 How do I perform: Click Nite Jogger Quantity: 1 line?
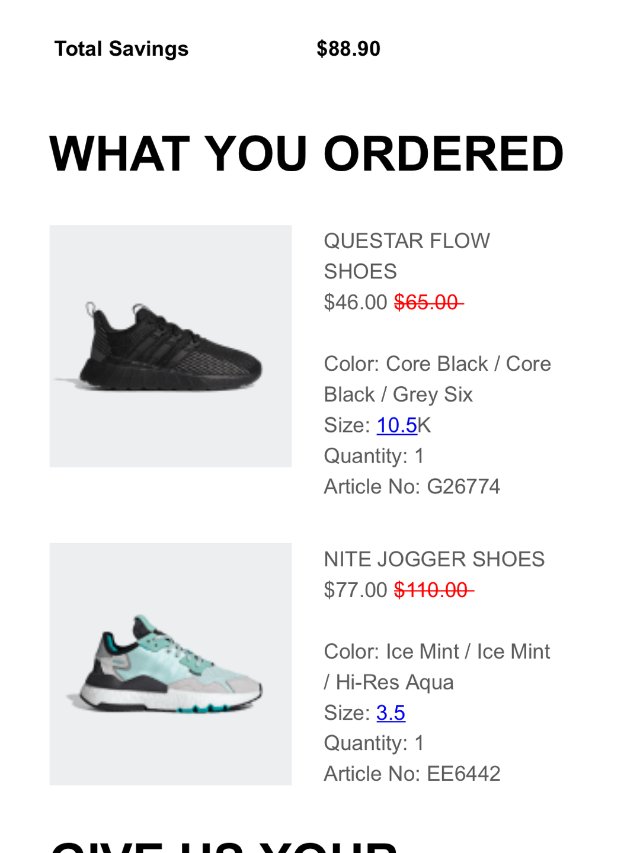(x=374, y=743)
